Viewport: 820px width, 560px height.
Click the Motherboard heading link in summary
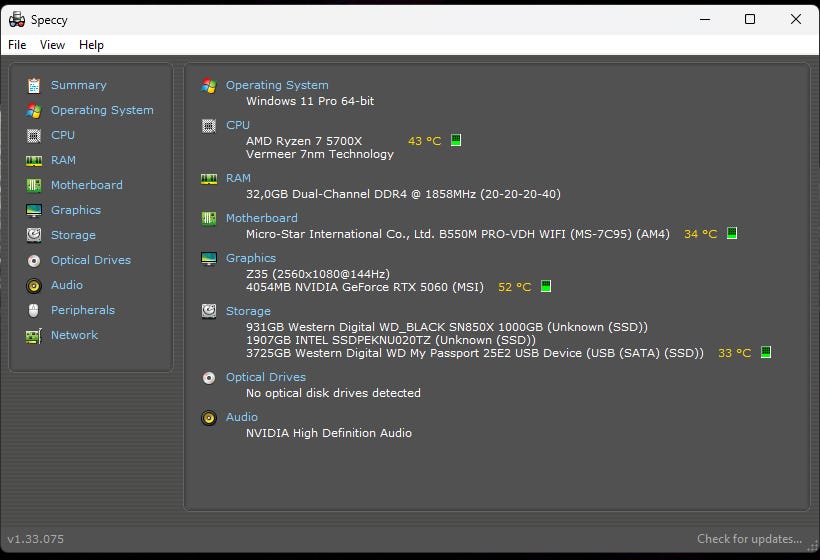pos(262,218)
